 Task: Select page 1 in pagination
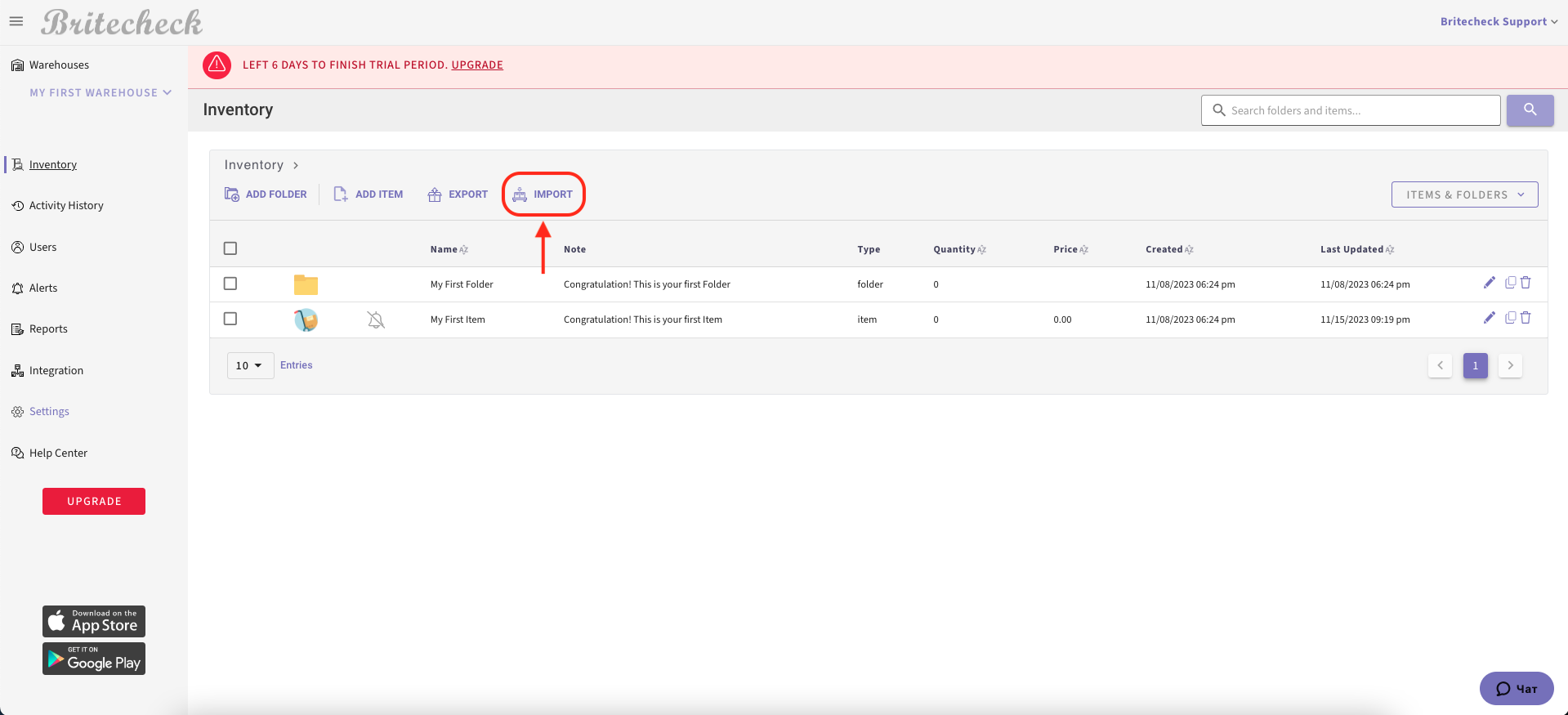point(1475,365)
